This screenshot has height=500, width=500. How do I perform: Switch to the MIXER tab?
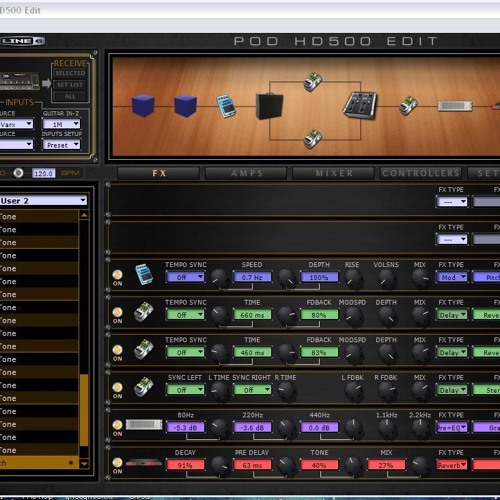[334, 173]
